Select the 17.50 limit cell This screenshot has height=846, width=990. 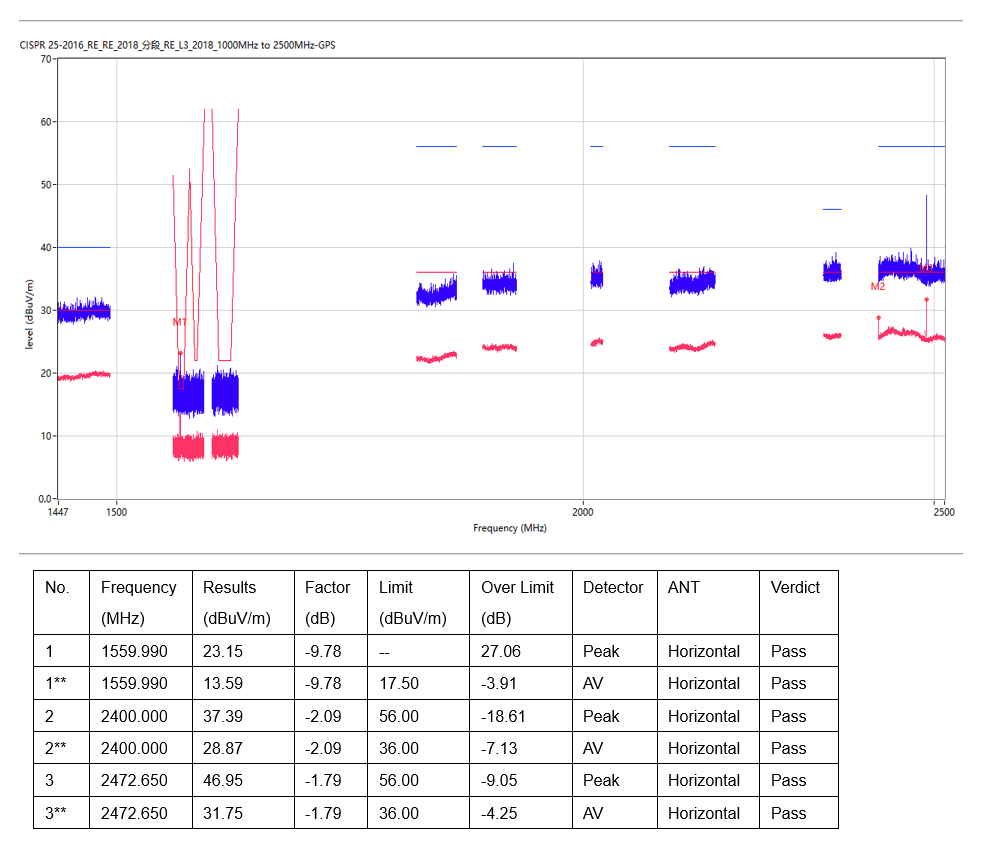399,684
